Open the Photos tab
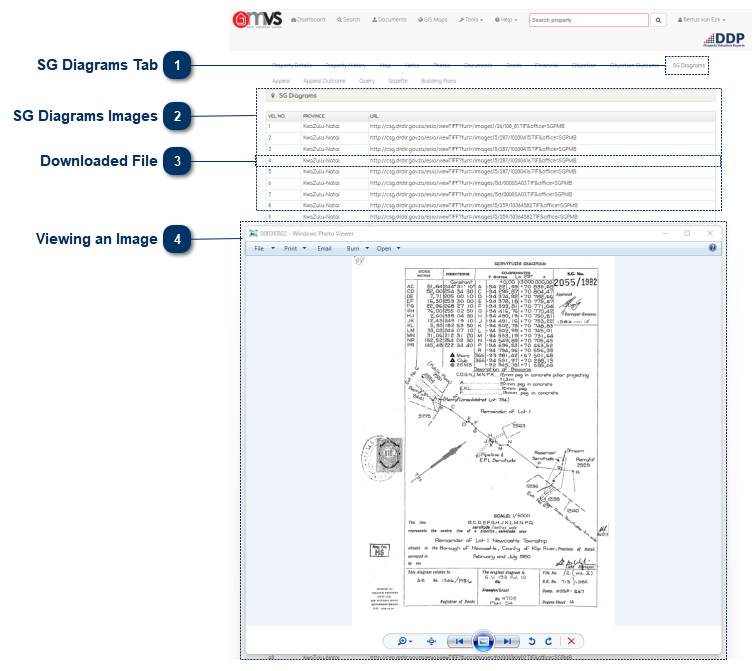The height and width of the screenshot is (671, 755). click(x=442, y=65)
